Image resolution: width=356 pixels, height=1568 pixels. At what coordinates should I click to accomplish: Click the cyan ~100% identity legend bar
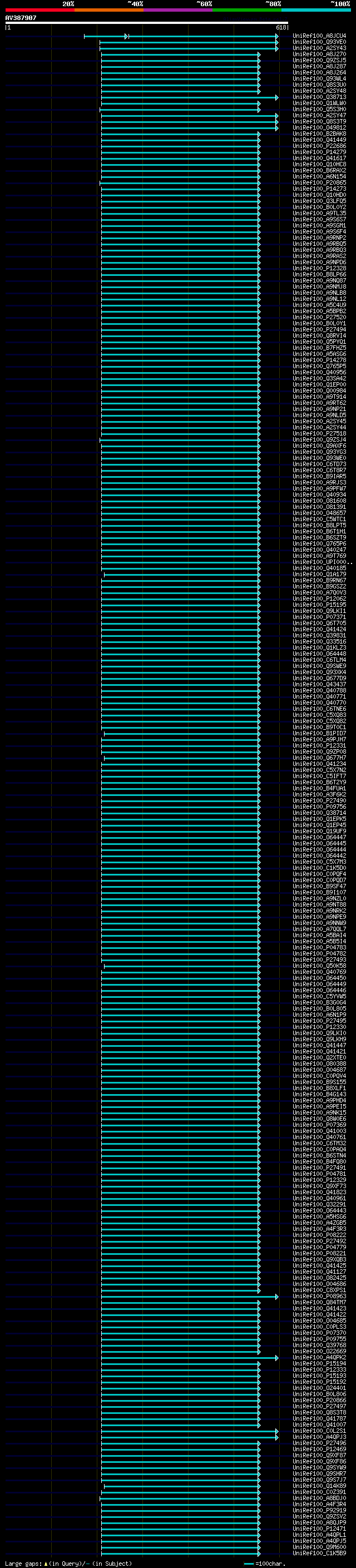pos(316,10)
